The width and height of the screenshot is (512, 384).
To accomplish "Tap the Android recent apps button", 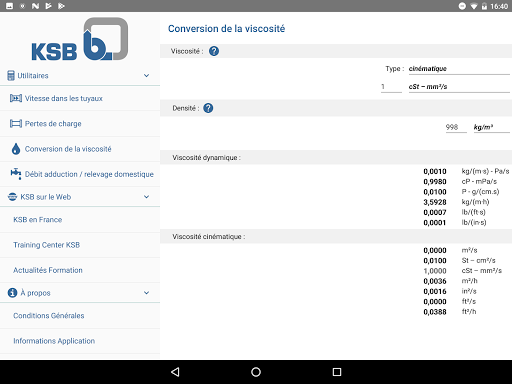I will (x=337, y=372).
